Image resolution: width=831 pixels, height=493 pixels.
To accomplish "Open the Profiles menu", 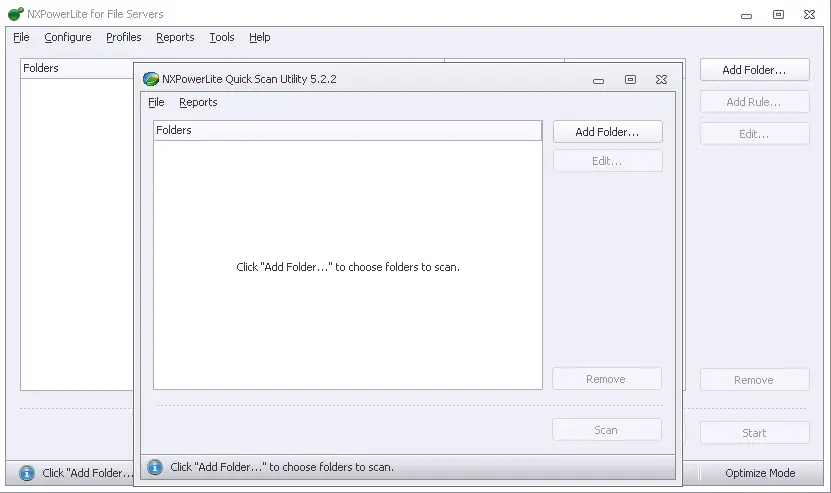I will point(123,37).
